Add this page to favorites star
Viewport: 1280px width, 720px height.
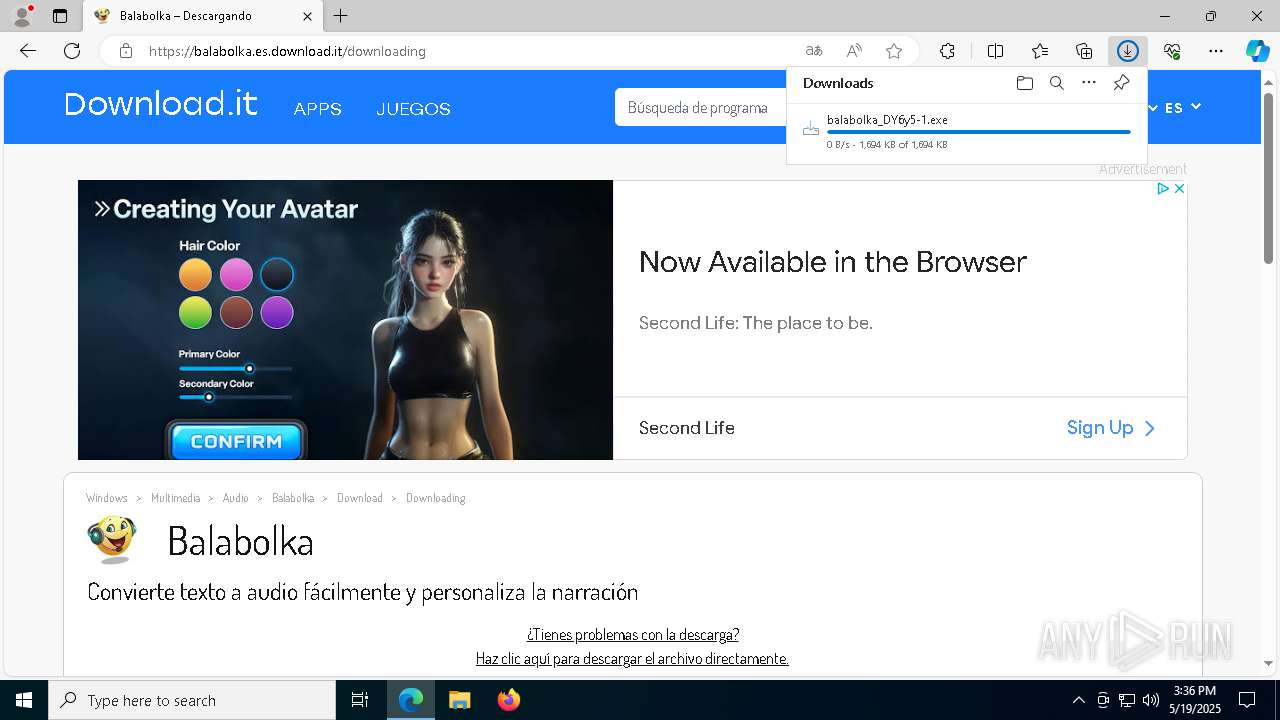coord(894,51)
